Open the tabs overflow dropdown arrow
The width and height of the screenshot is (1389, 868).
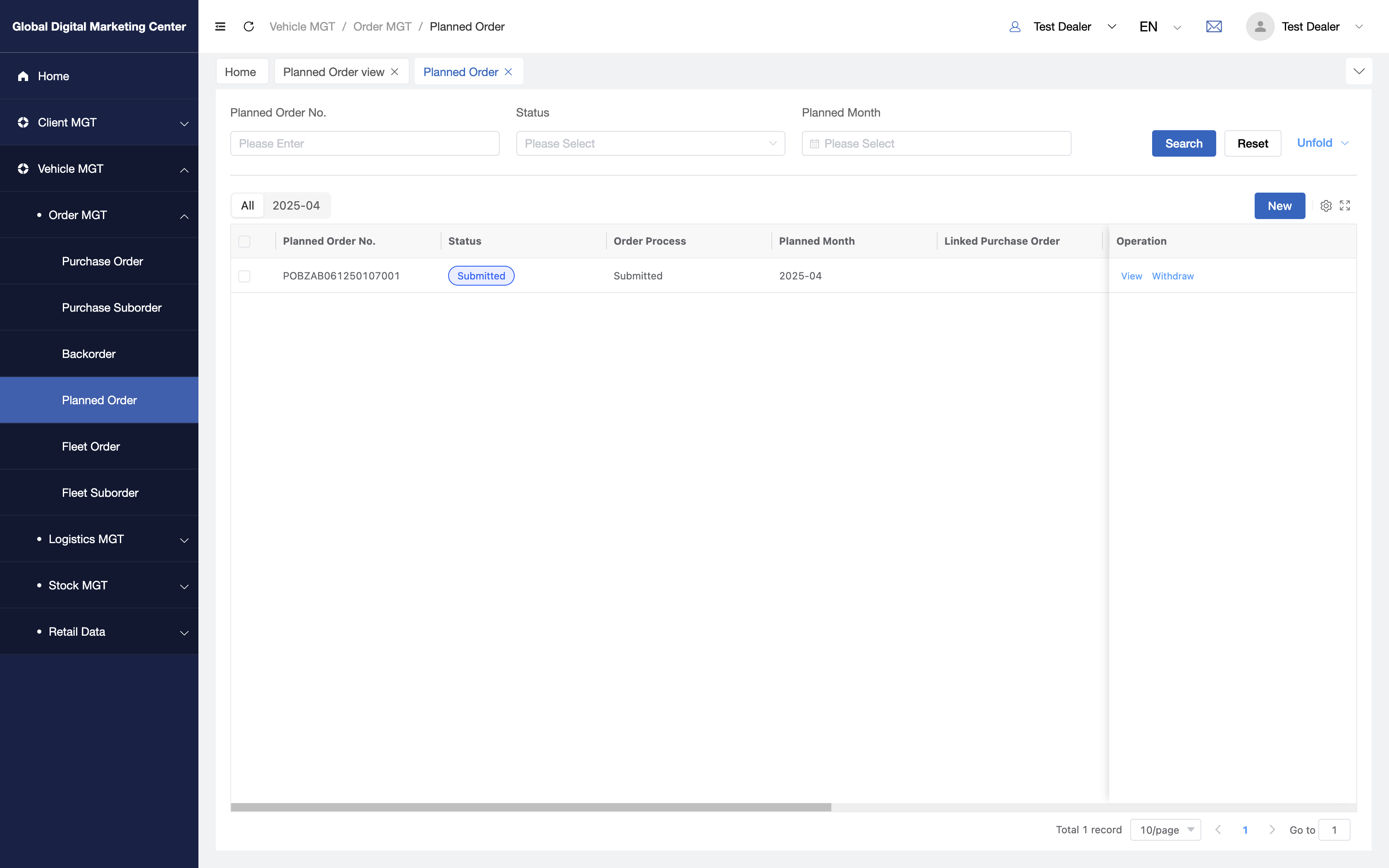pos(1358,71)
